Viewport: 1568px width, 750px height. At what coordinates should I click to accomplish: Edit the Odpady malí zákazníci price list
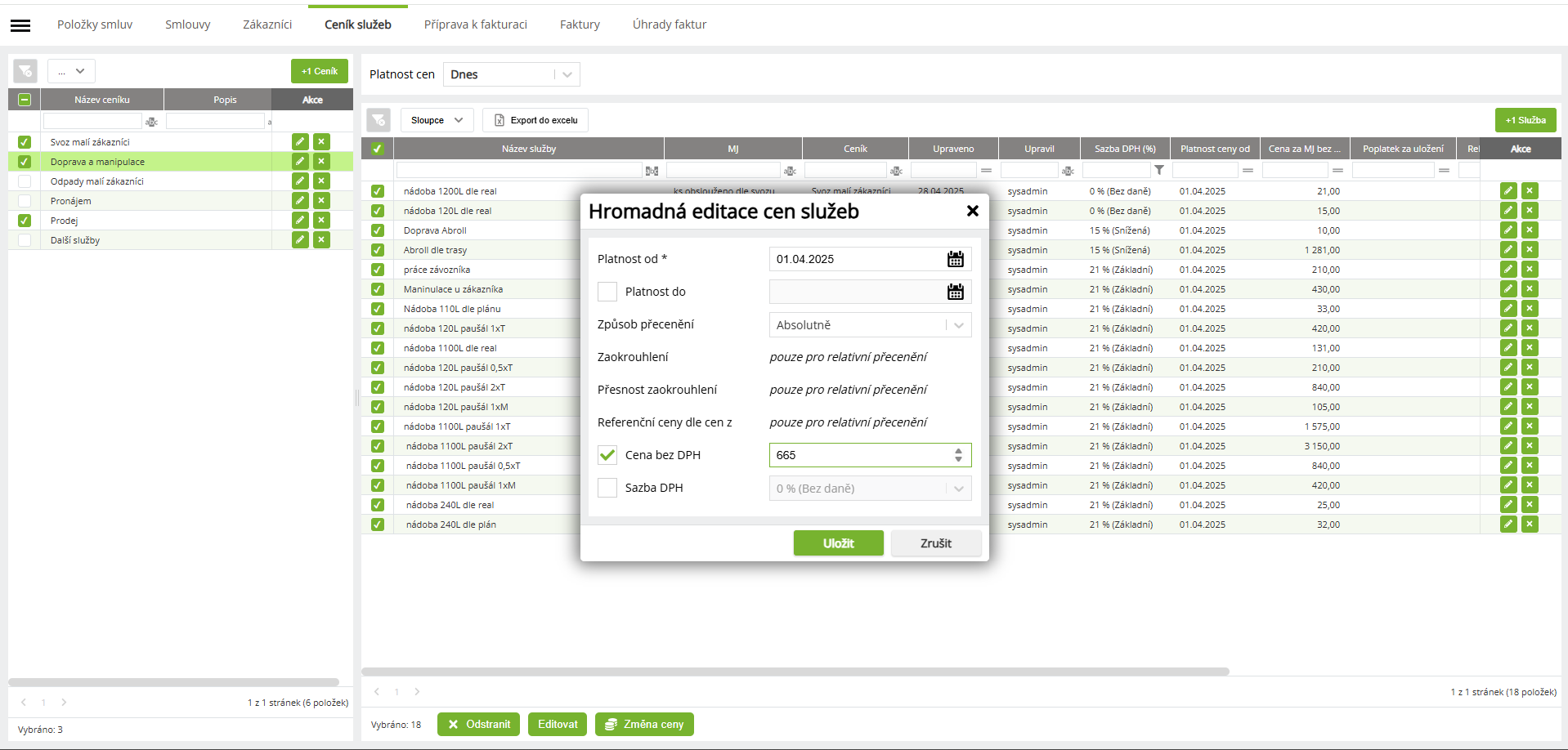tap(301, 181)
